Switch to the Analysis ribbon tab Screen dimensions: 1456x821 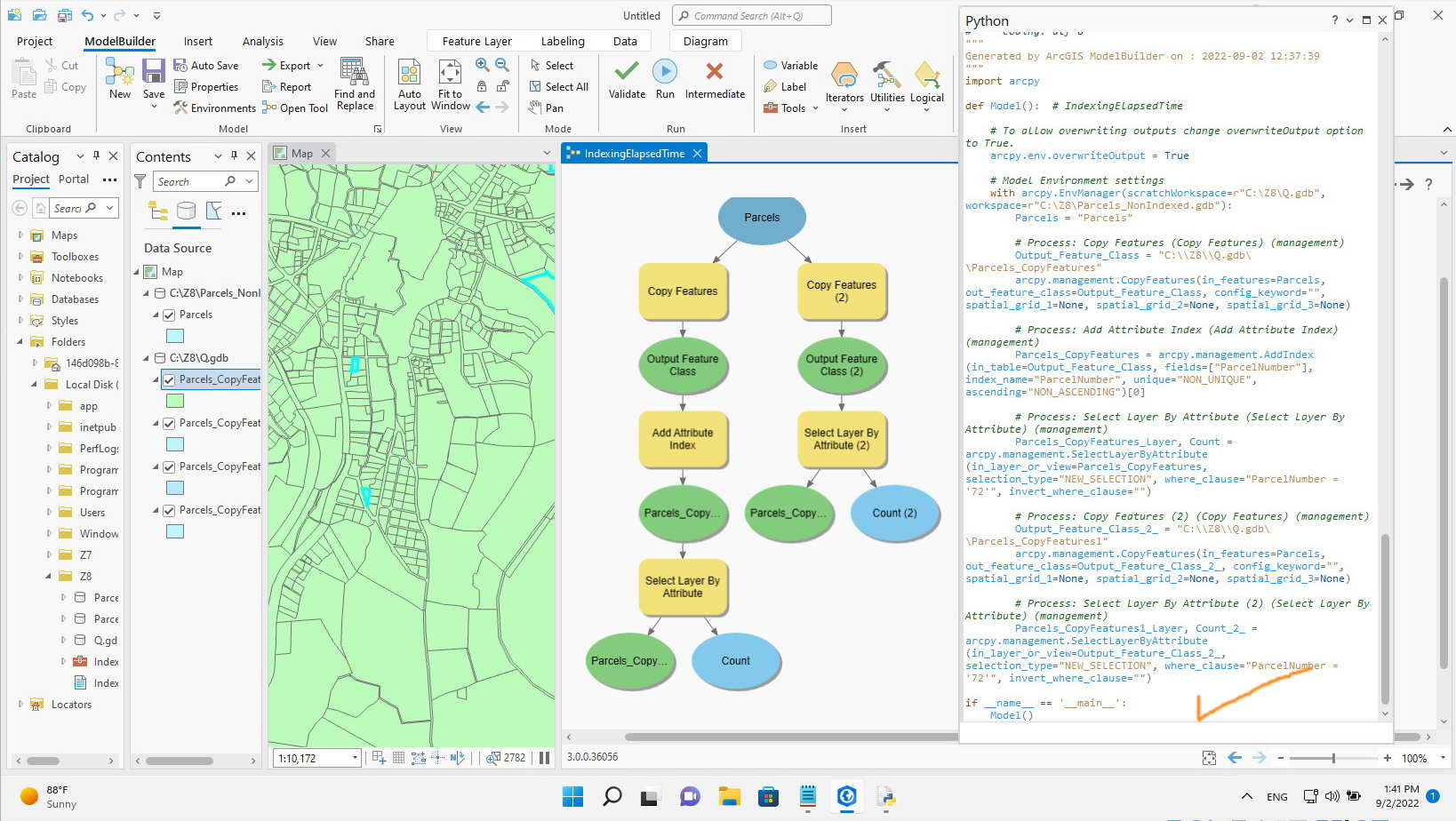pyautogui.click(x=262, y=41)
